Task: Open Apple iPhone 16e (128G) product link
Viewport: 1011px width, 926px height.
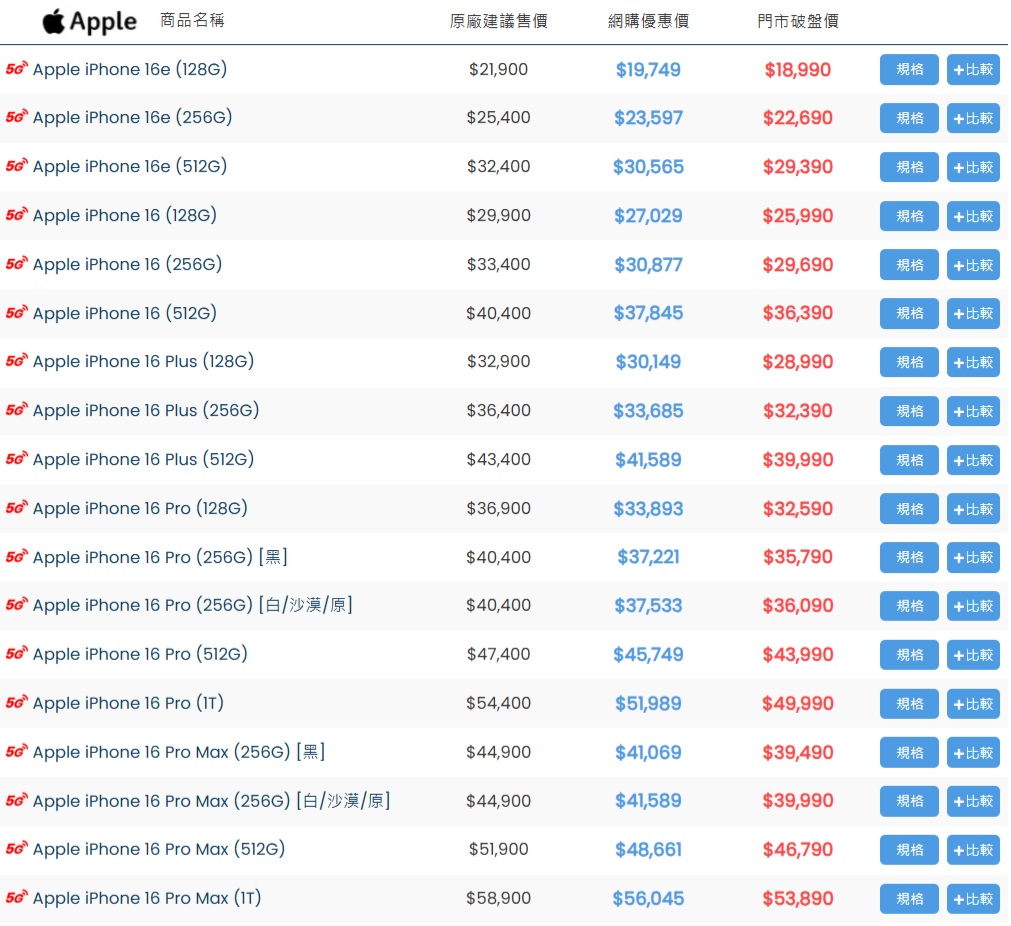Action: pos(130,69)
